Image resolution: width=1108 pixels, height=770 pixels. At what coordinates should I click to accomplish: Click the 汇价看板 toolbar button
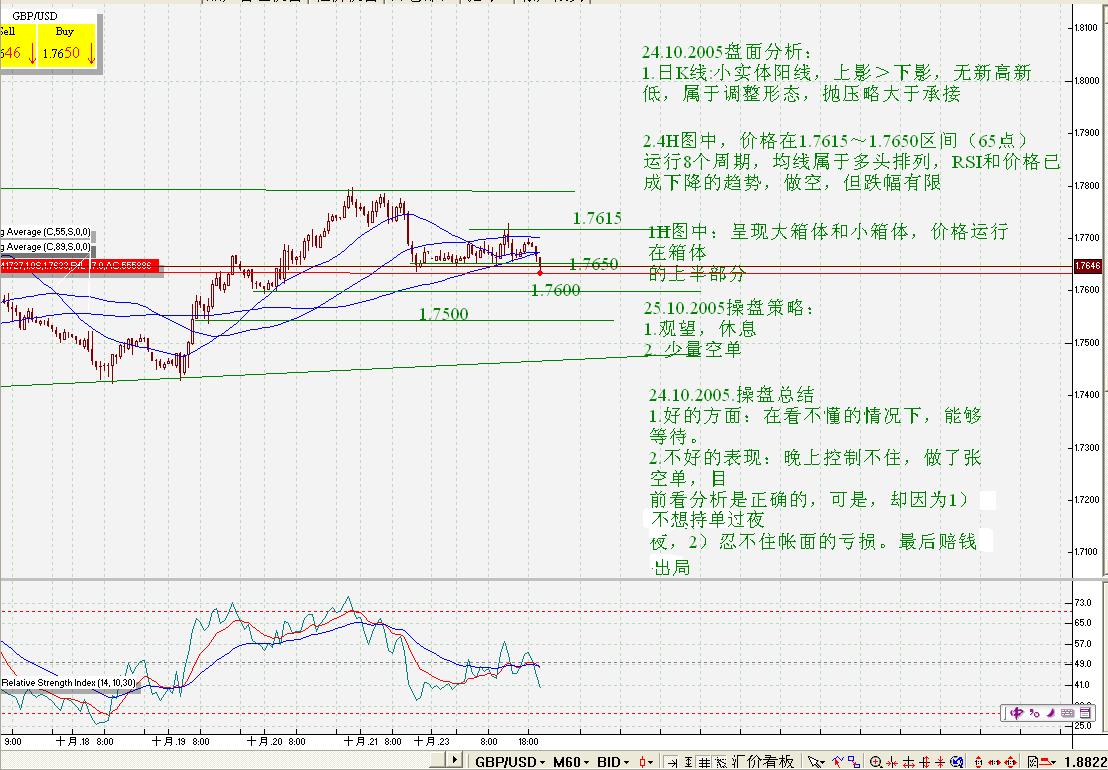click(x=763, y=761)
